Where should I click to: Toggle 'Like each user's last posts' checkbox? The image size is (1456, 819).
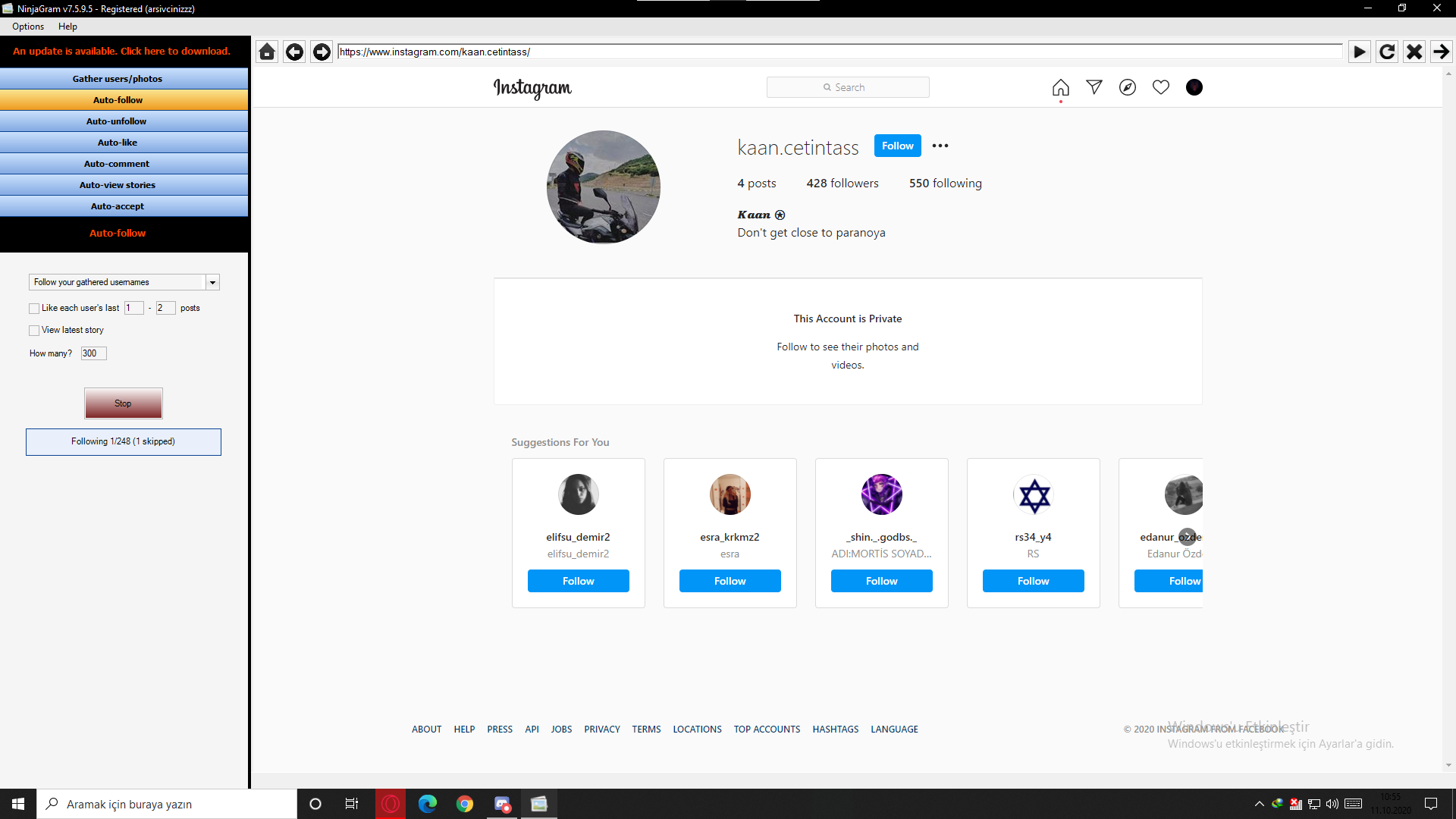(x=34, y=308)
